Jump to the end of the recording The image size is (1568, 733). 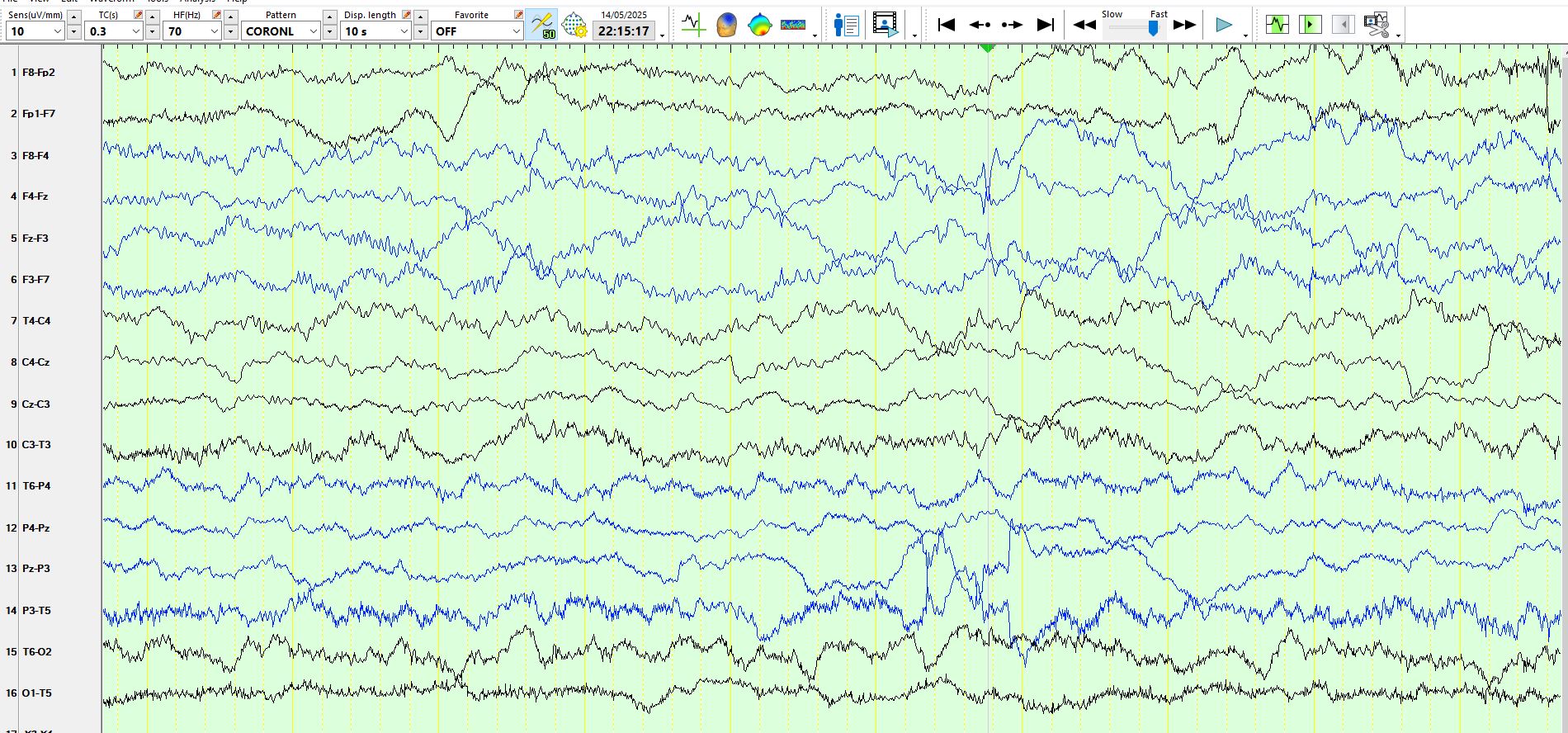click(1045, 25)
